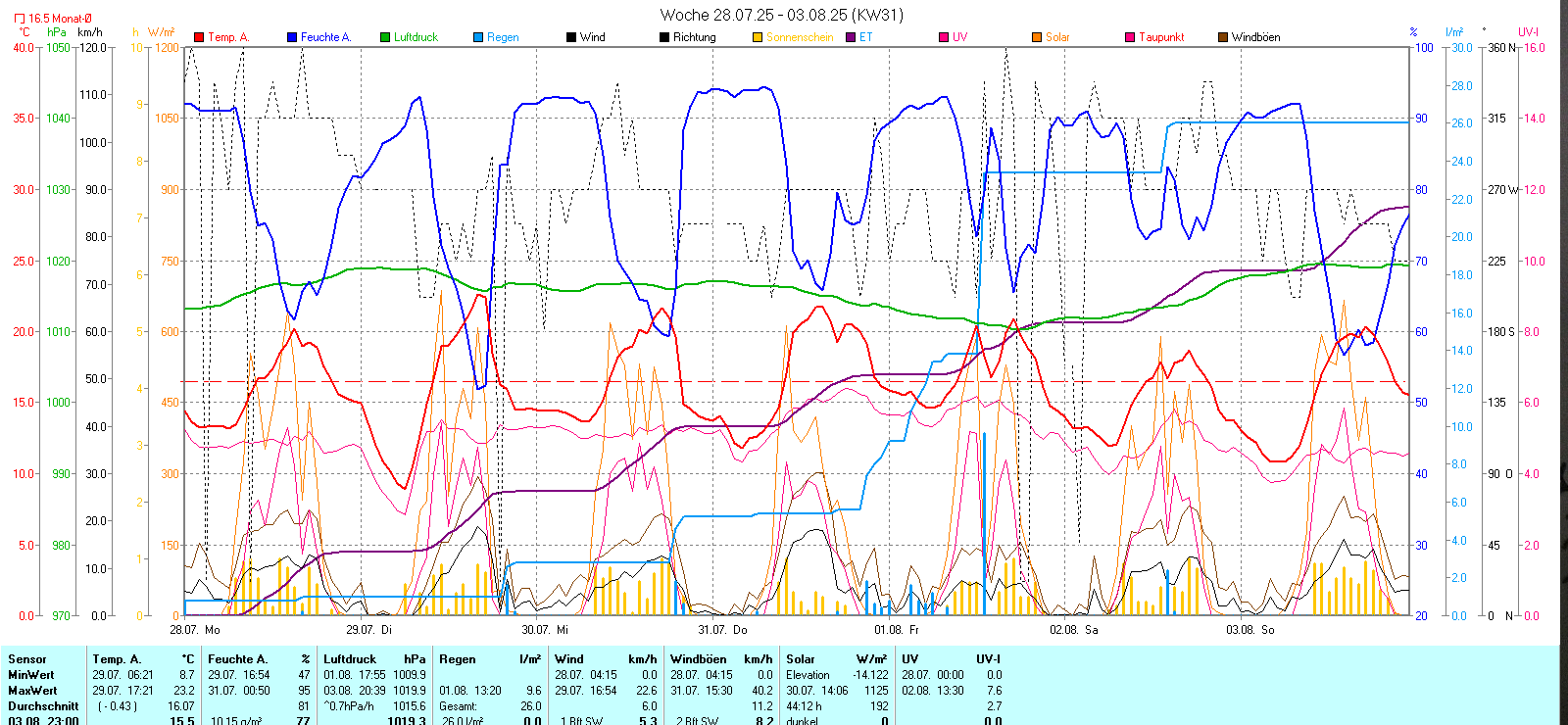Click the Richtung legend label
Viewport: 1568px width, 725px height.
click(x=694, y=37)
